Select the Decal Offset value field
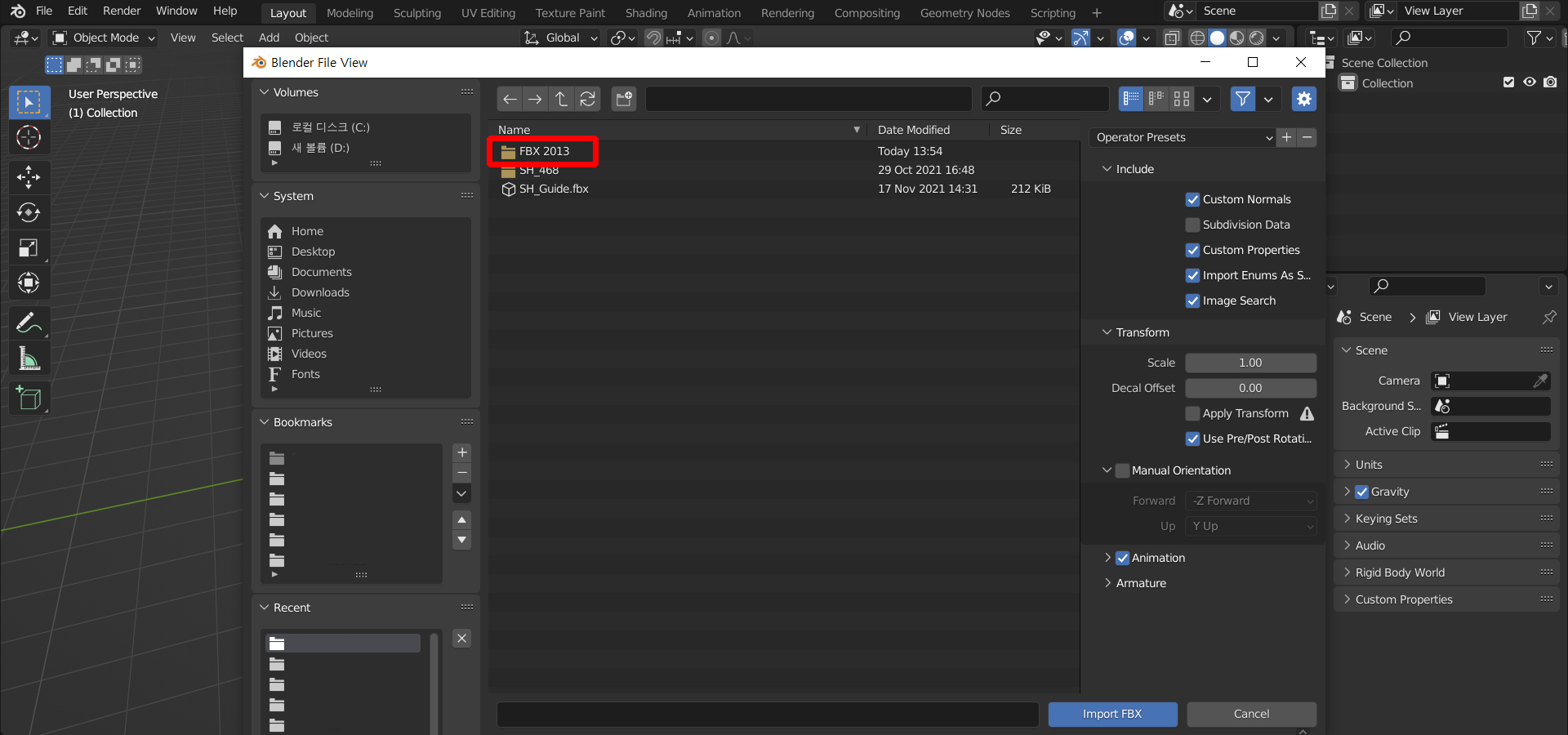The height and width of the screenshot is (735, 1568). [1250, 388]
